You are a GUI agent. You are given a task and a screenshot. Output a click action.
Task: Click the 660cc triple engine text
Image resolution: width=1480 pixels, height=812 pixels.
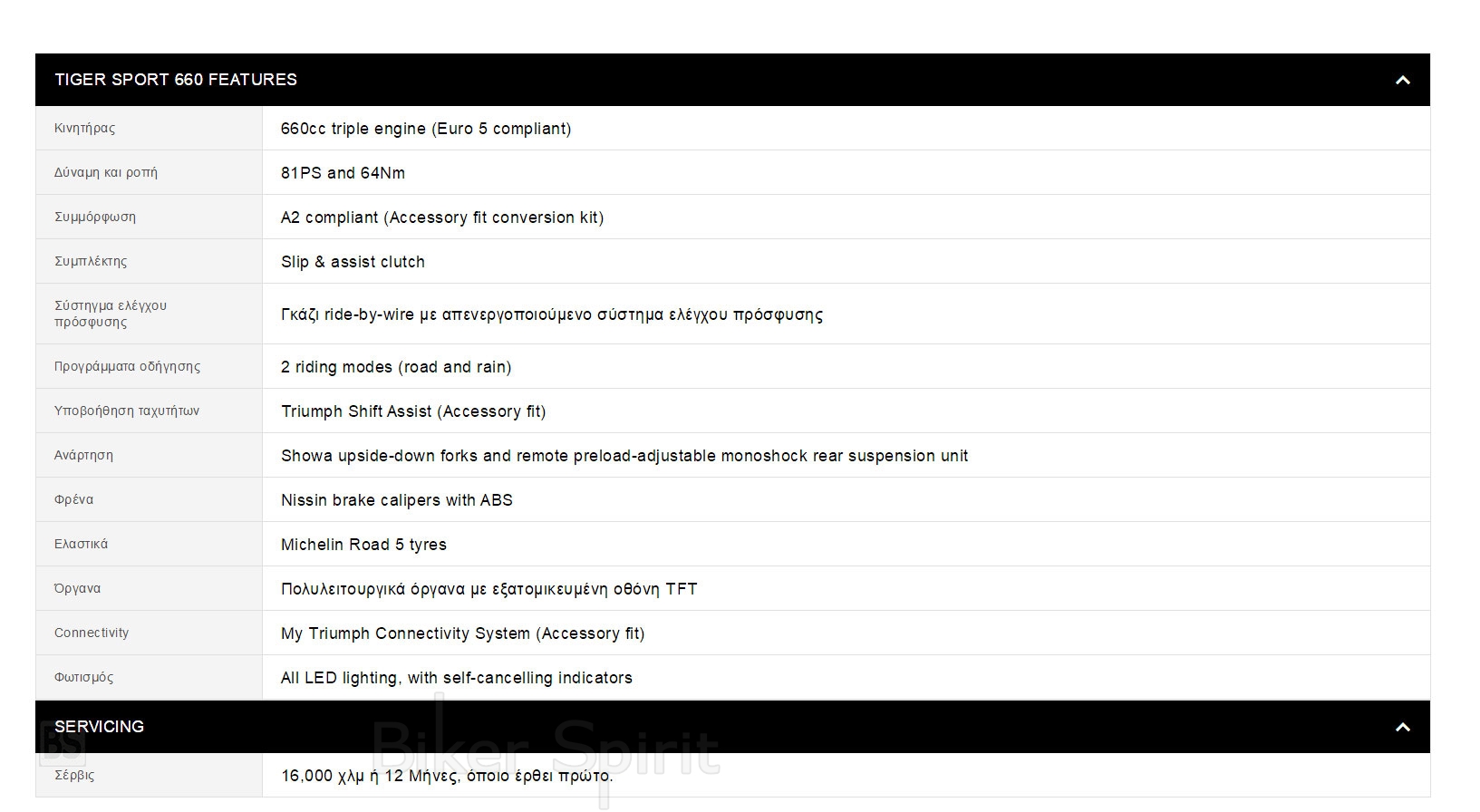(426, 129)
